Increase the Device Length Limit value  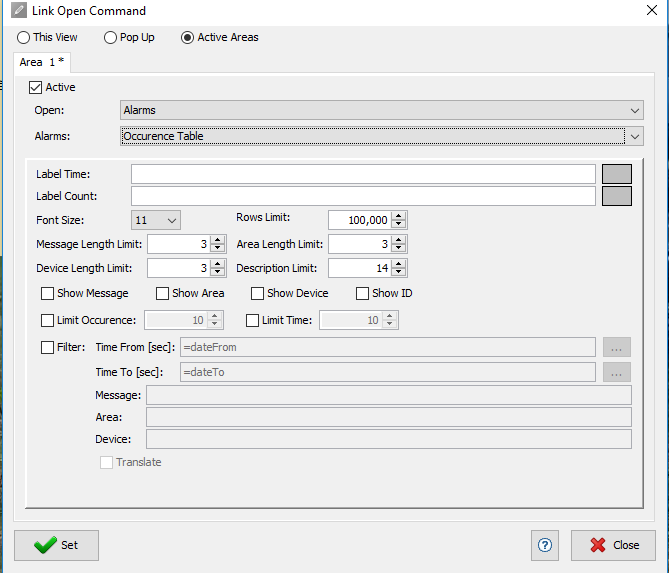pos(218,264)
